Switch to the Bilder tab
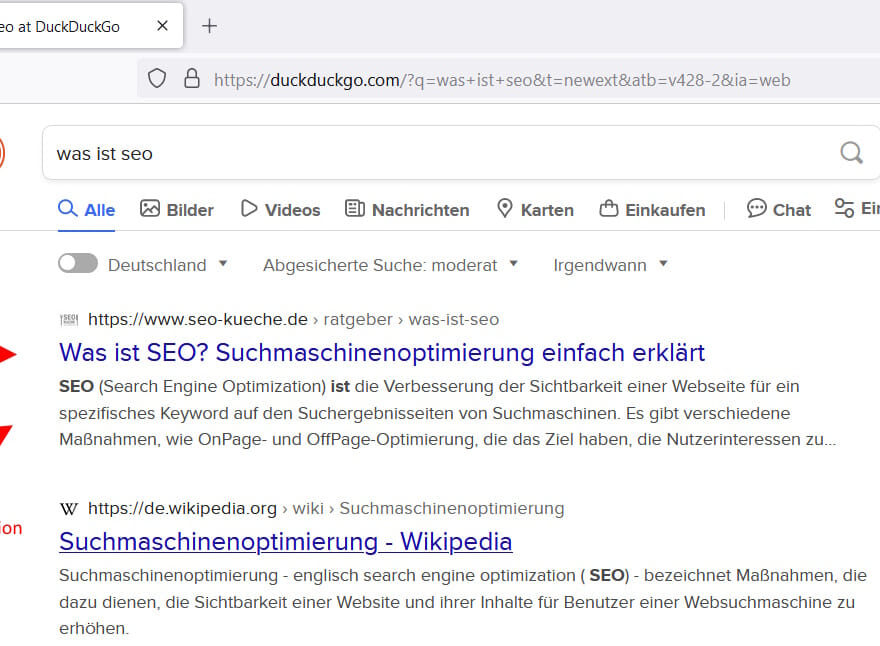880x646 pixels. pyautogui.click(x=177, y=209)
